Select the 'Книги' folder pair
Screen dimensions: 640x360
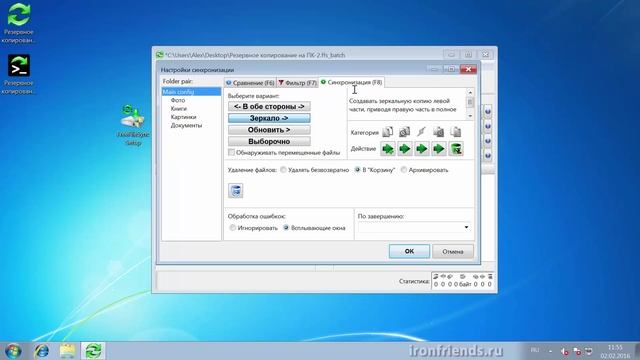coord(179,109)
